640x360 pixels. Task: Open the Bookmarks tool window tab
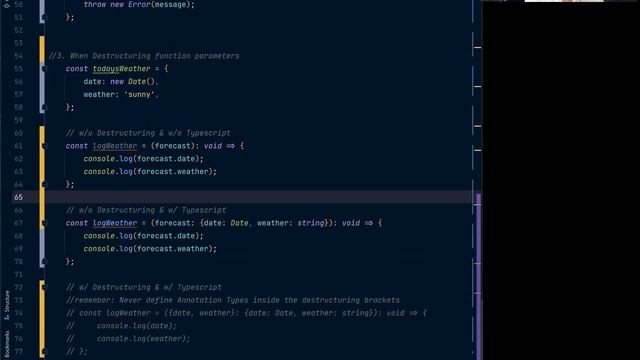7,344
